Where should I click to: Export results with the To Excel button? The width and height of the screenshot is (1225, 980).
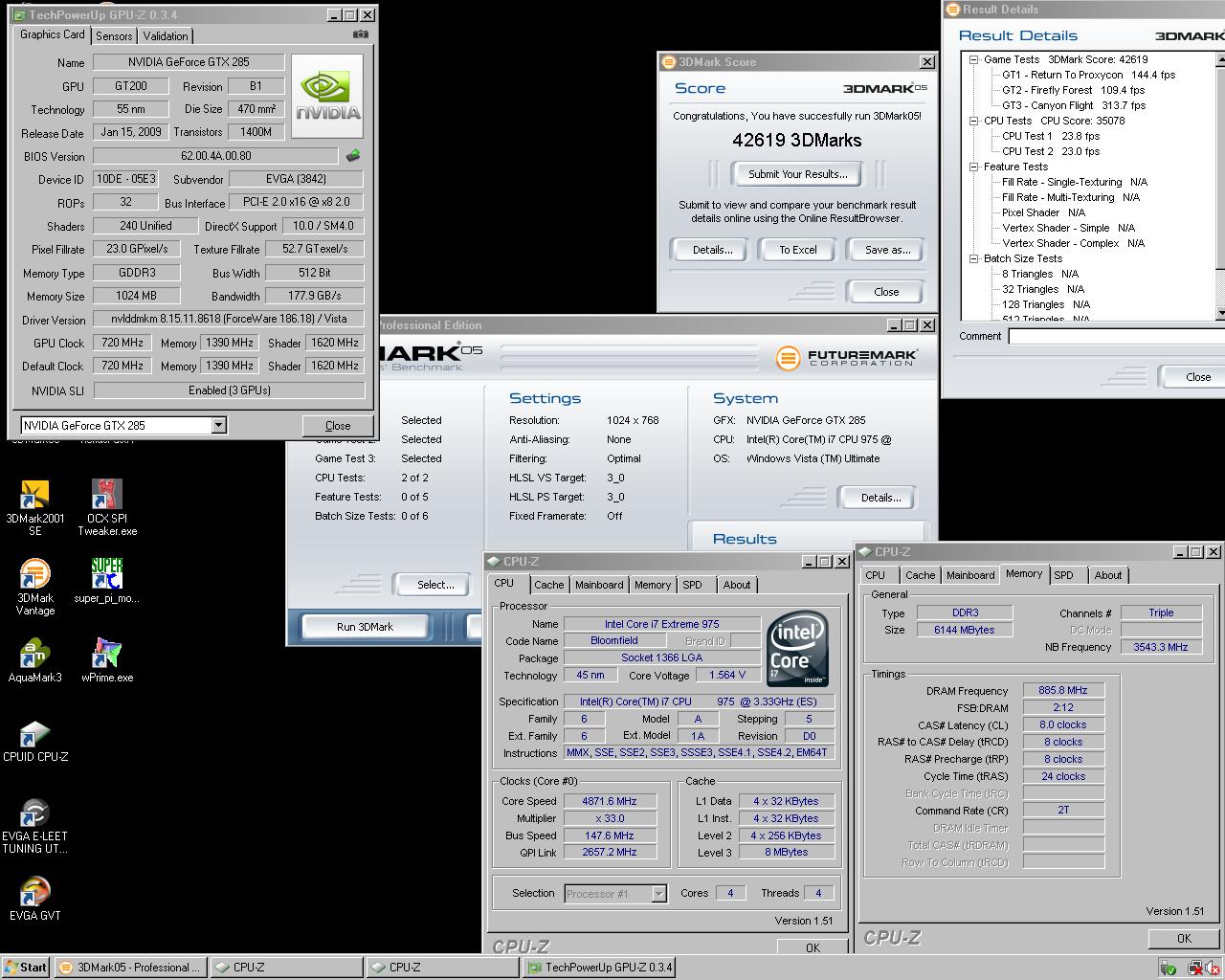(x=798, y=250)
